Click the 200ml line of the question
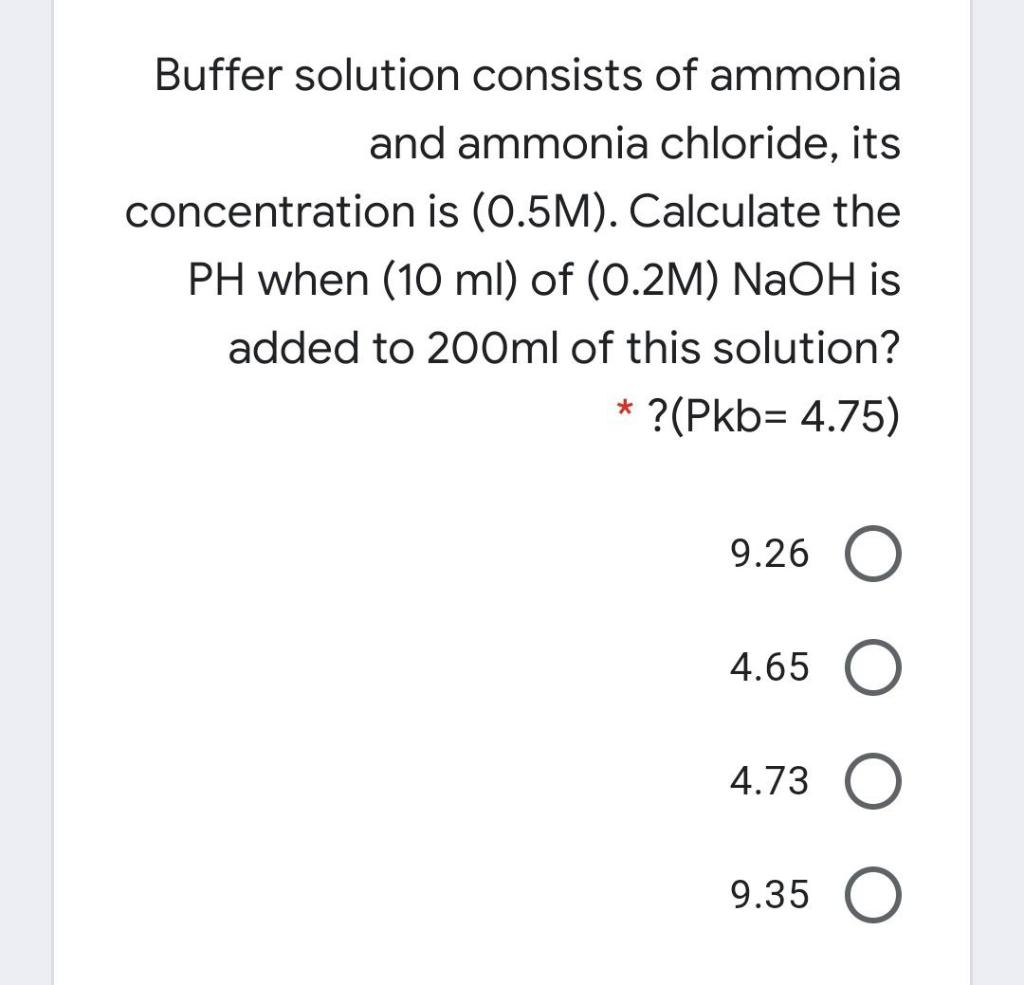 (566, 347)
